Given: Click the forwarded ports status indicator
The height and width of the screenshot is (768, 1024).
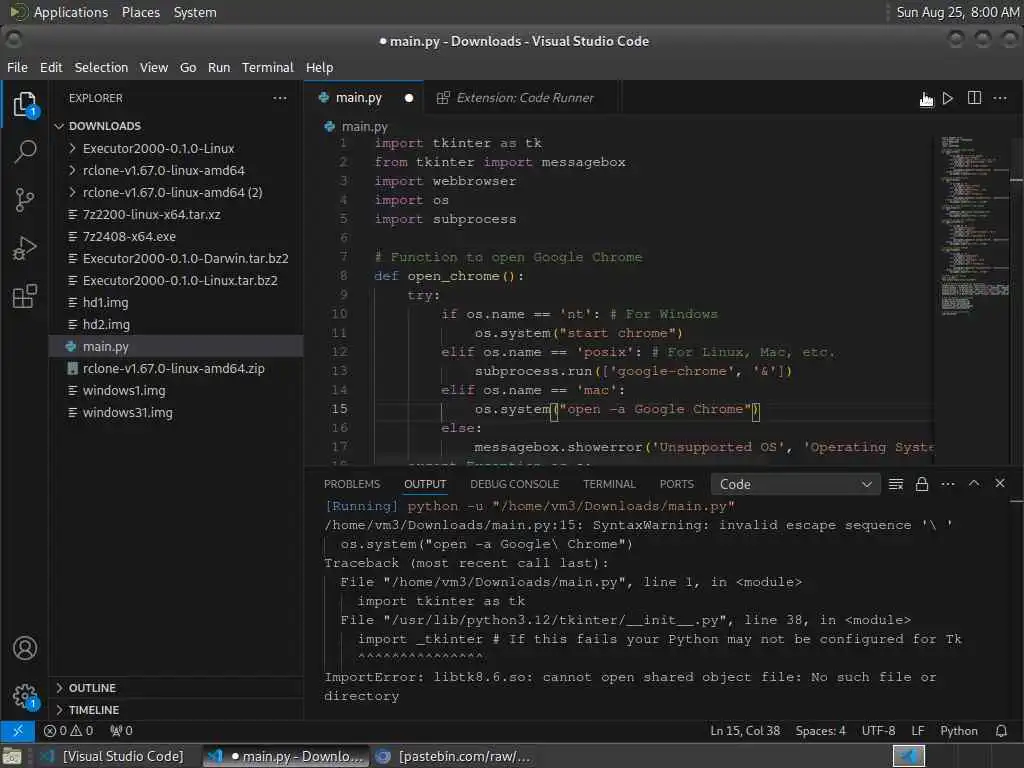Looking at the screenshot, I should point(121,731).
